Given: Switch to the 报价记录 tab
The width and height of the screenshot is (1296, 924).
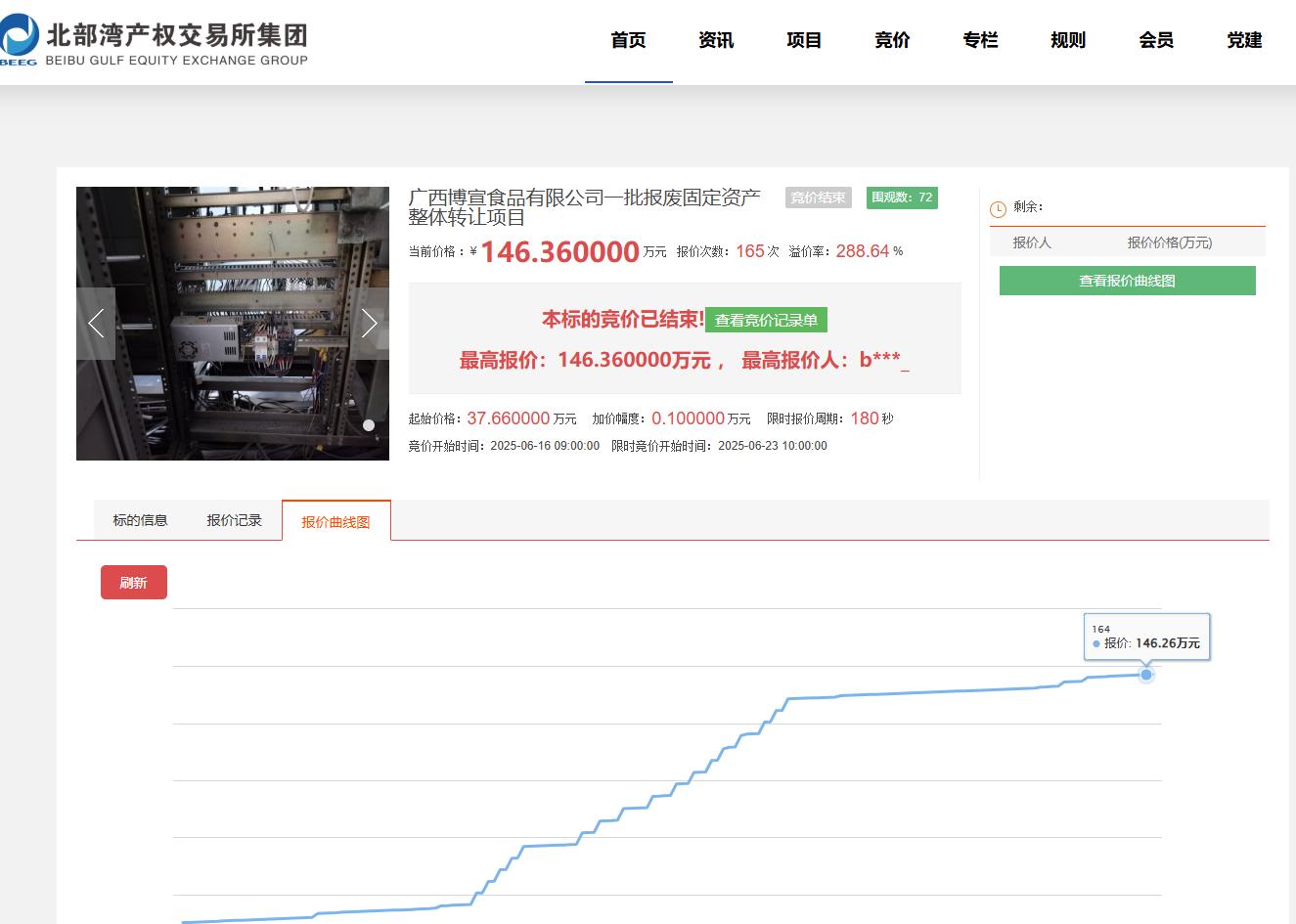Looking at the screenshot, I should coord(235,520).
